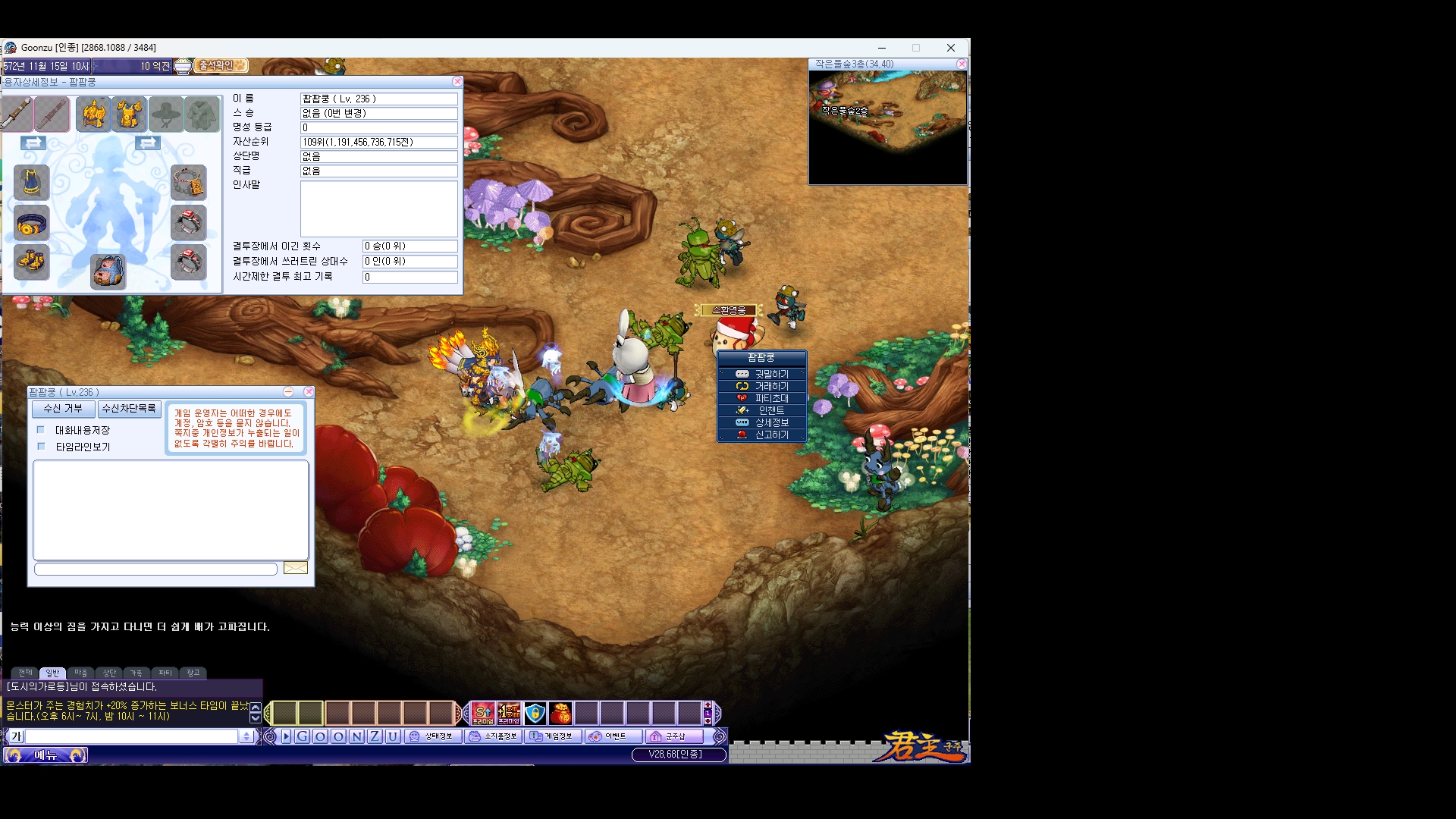Expand the G O O N Z U bar play arrow
Screen dimensions: 1456x819
coord(286,736)
